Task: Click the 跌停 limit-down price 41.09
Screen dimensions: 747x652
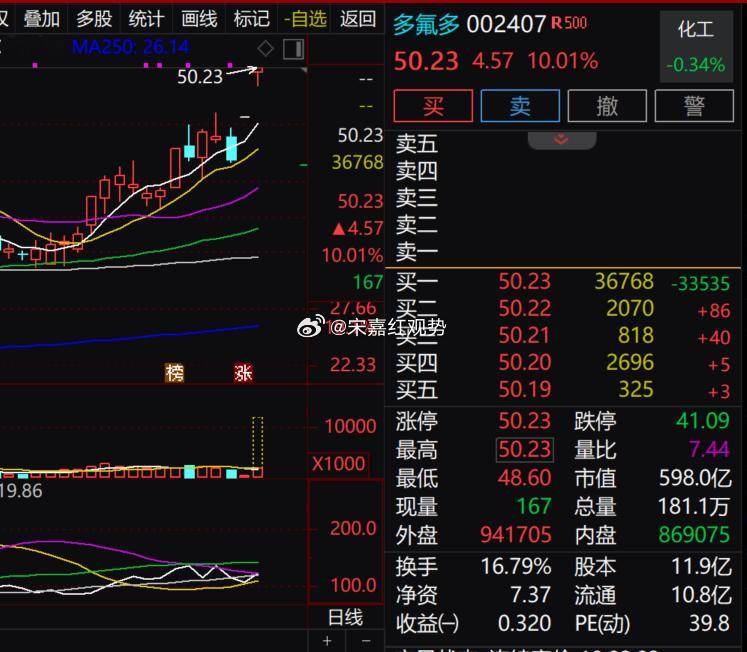Action: pos(703,421)
